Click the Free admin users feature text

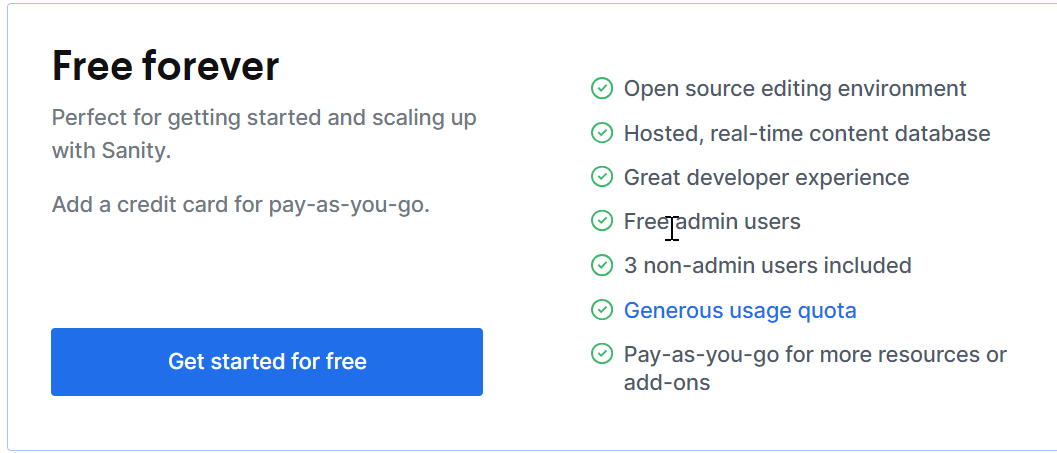pyautogui.click(x=712, y=221)
